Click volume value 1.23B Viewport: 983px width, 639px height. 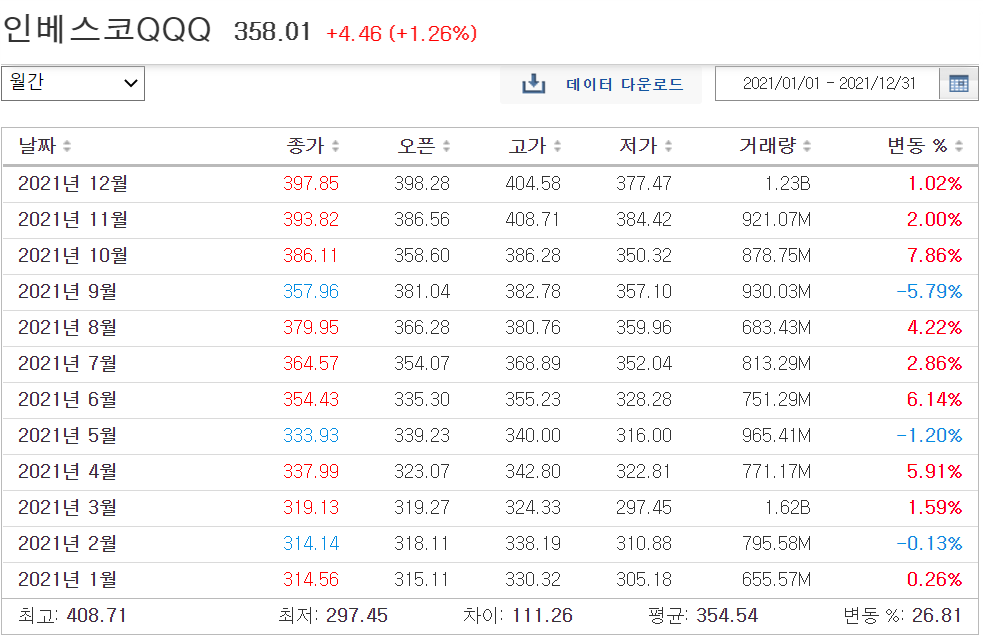[x=787, y=184]
